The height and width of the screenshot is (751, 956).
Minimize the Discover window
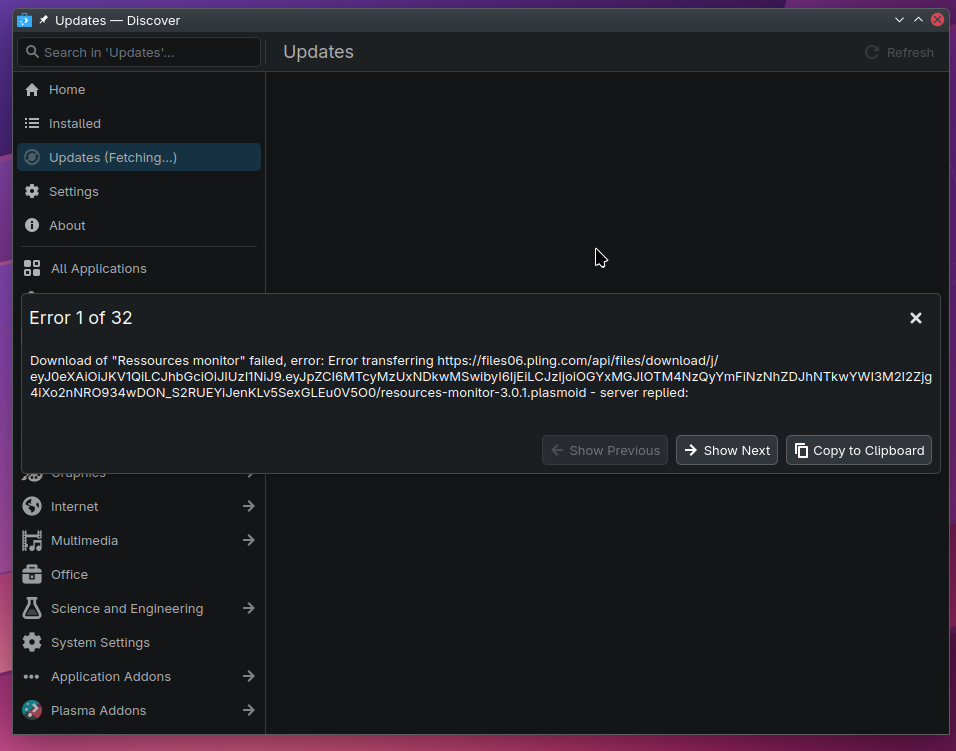click(x=899, y=20)
